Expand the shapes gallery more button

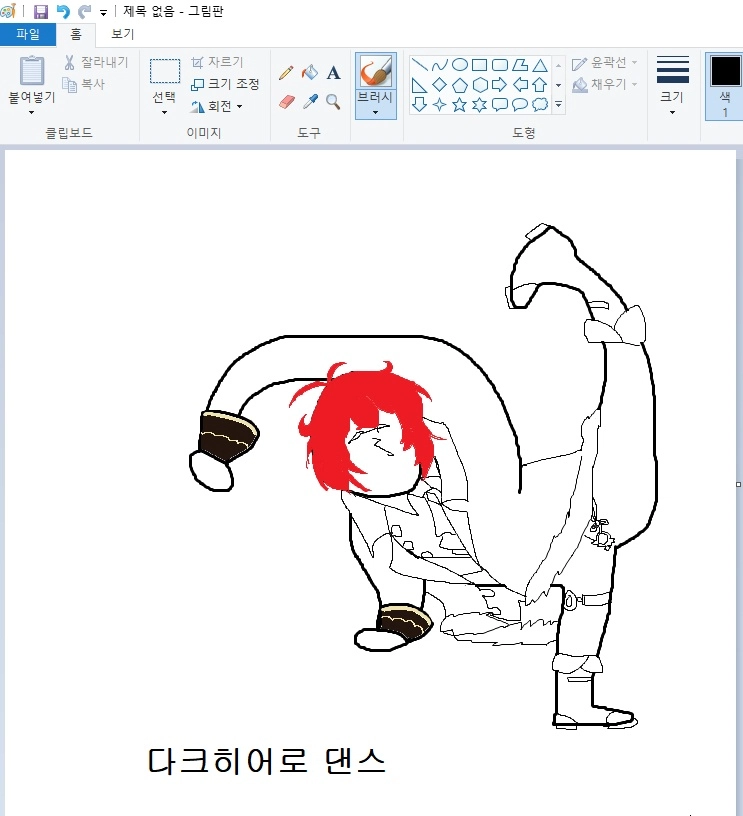coord(558,104)
